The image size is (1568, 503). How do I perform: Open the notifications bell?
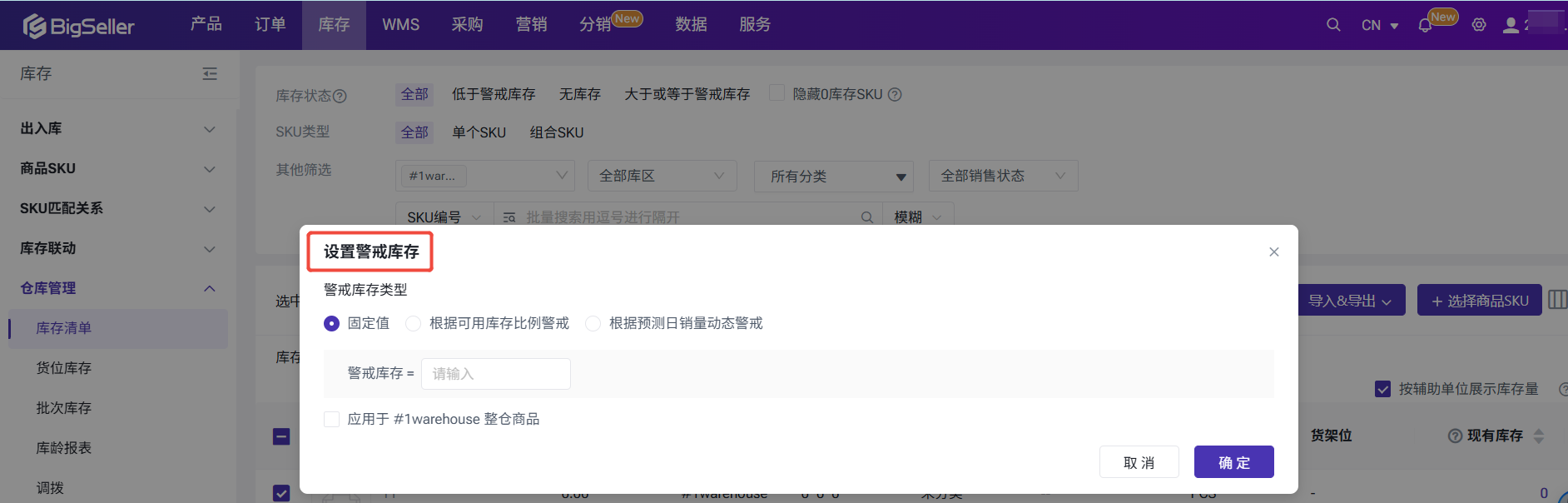point(1425,26)
